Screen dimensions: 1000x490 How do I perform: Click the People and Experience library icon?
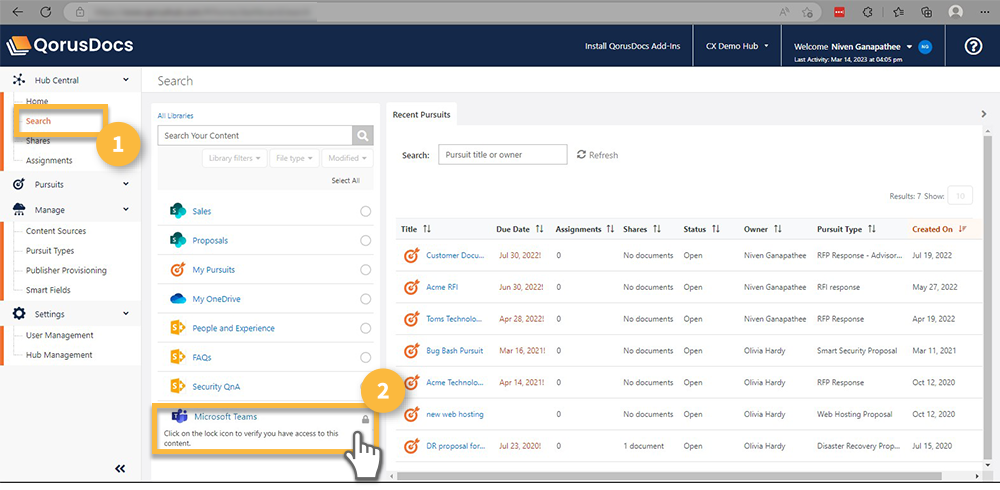click(x=177, y=328)
